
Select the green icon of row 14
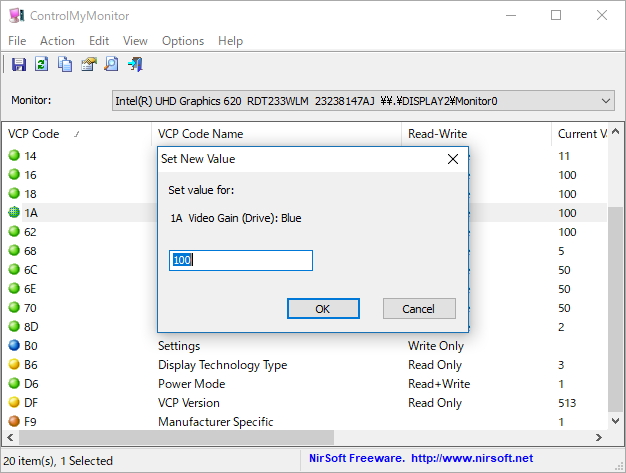[x=14, y=155]
